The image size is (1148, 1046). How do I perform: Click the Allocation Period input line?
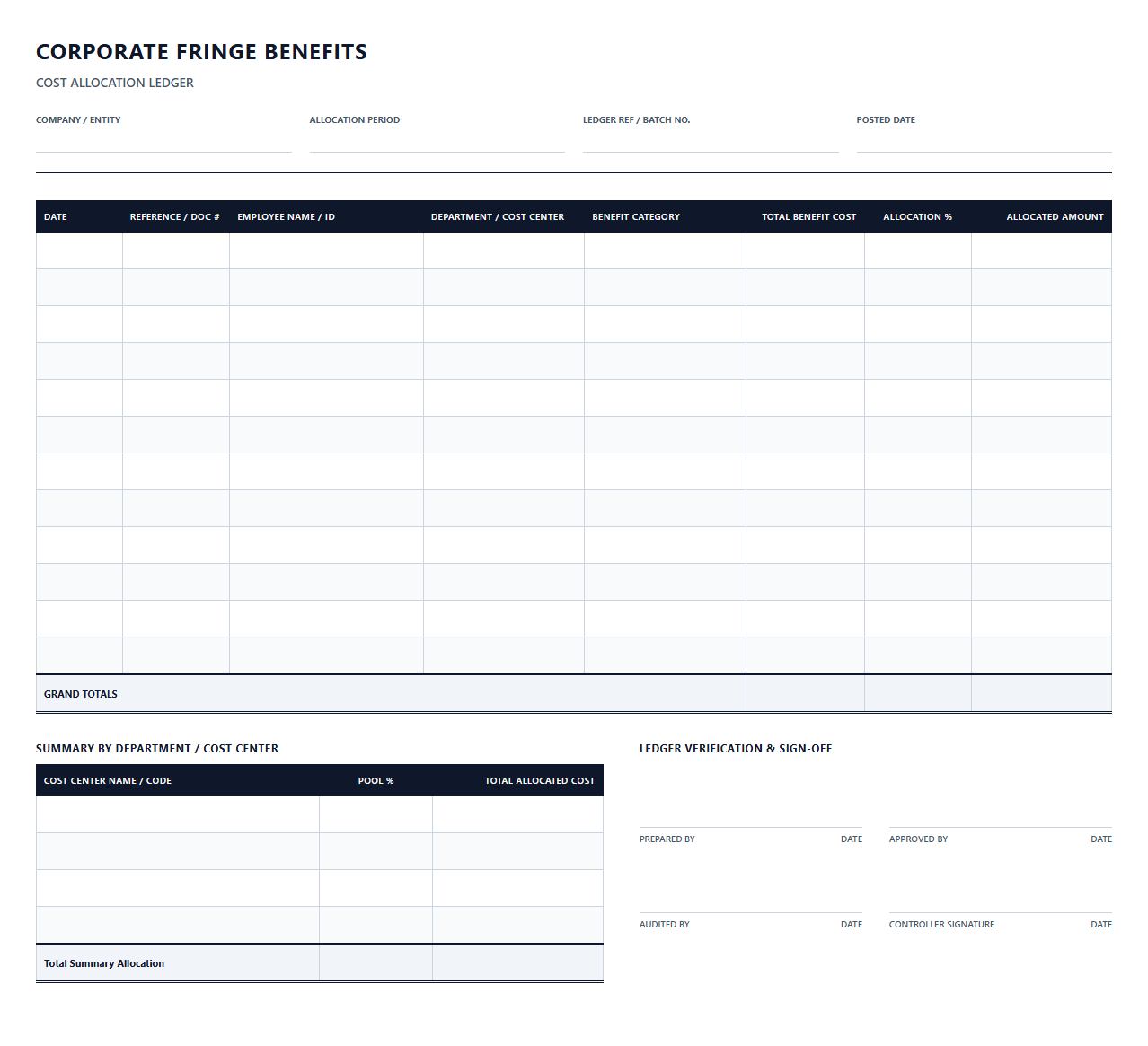[437, 140]
